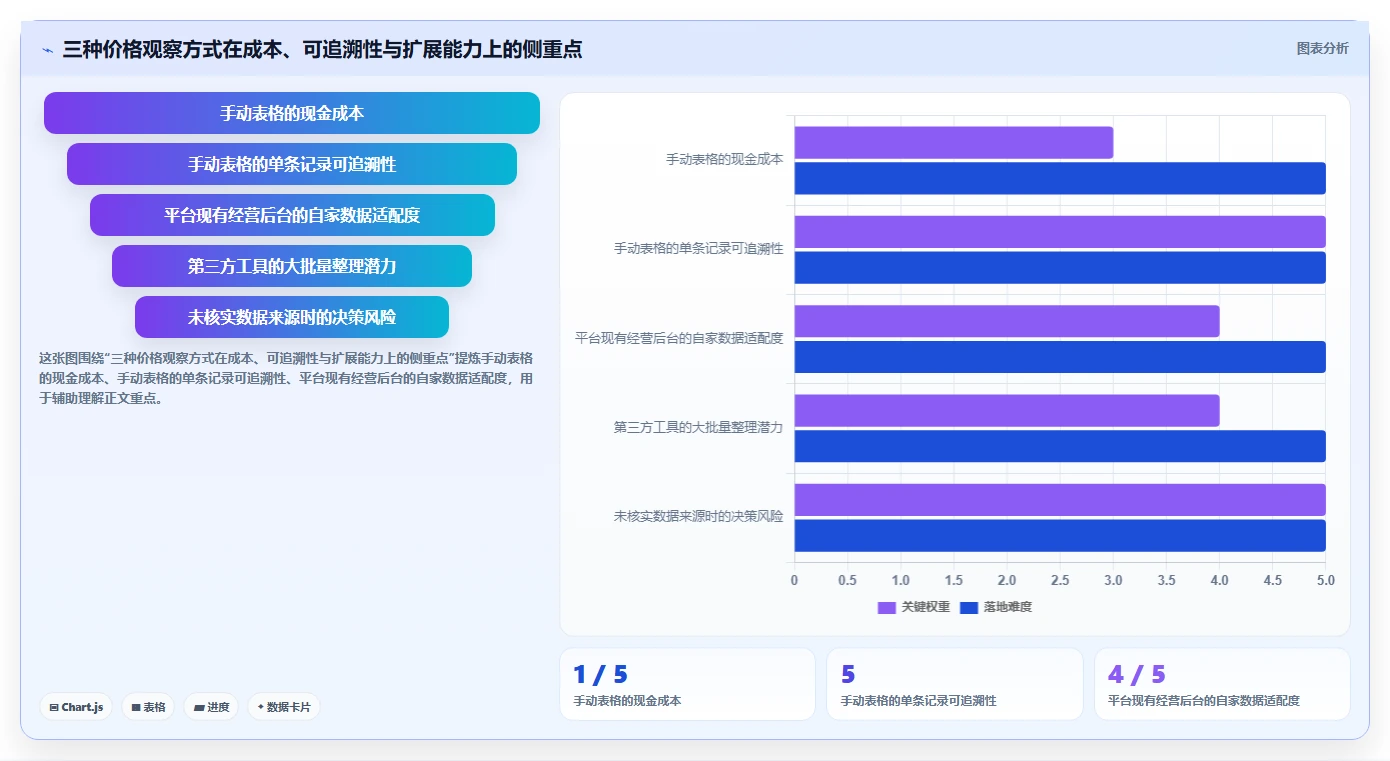The image size is (1390, 761).
Task: Select the 未核实数据来源时的决策风险 funnel bar
Action: pos(292,317)
